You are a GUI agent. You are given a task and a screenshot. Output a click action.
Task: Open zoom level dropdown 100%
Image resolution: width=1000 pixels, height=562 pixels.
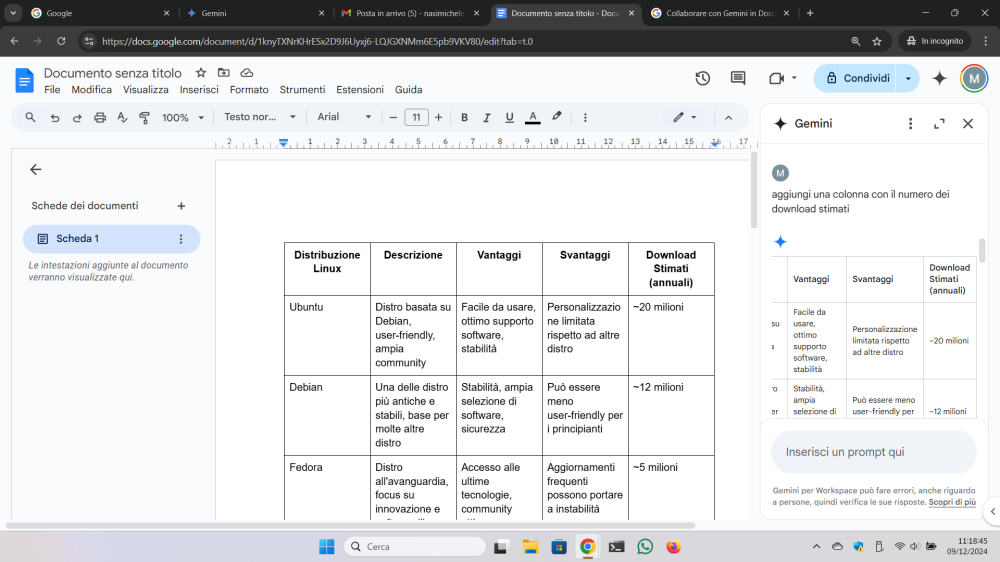pos(183,117)
